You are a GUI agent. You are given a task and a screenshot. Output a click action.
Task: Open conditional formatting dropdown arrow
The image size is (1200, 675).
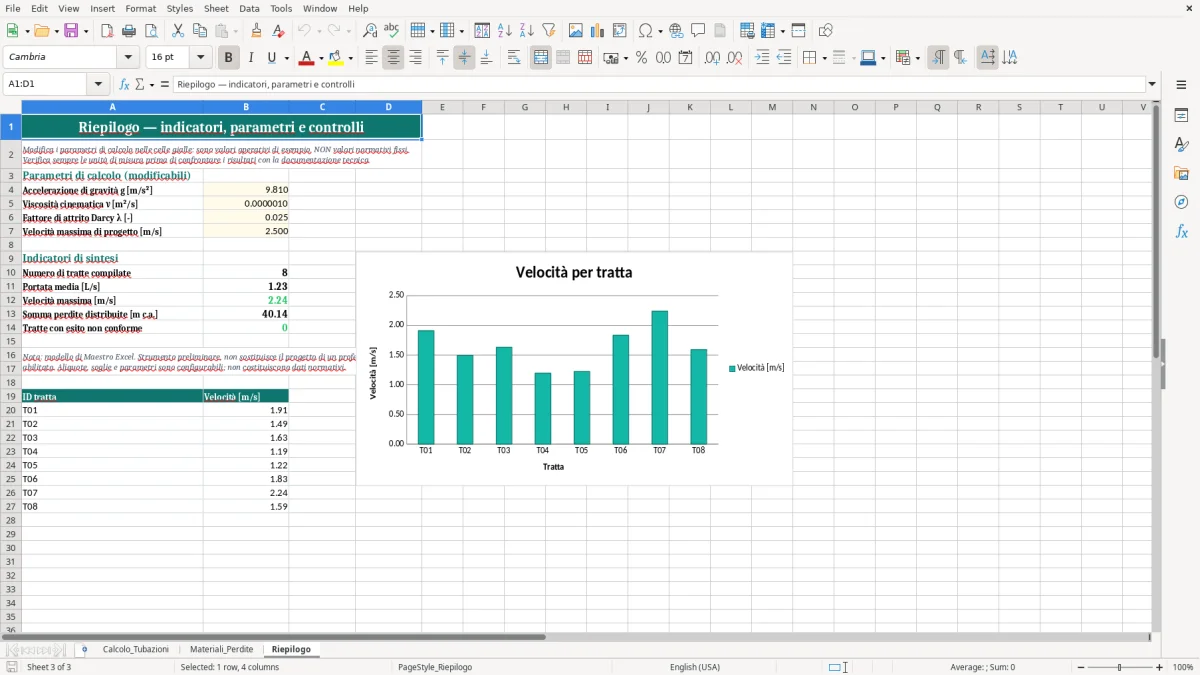(917, 58)
